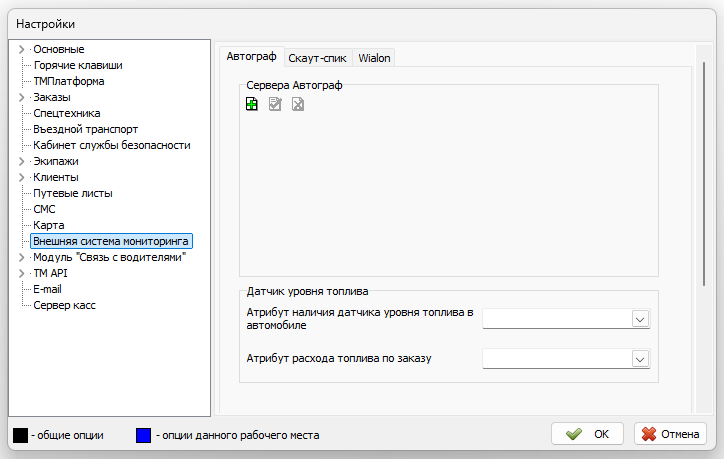Click the Атрибут расхода топлива по заказу label
Viewport: 724px width, 459px height.
(x=339, y=358)
